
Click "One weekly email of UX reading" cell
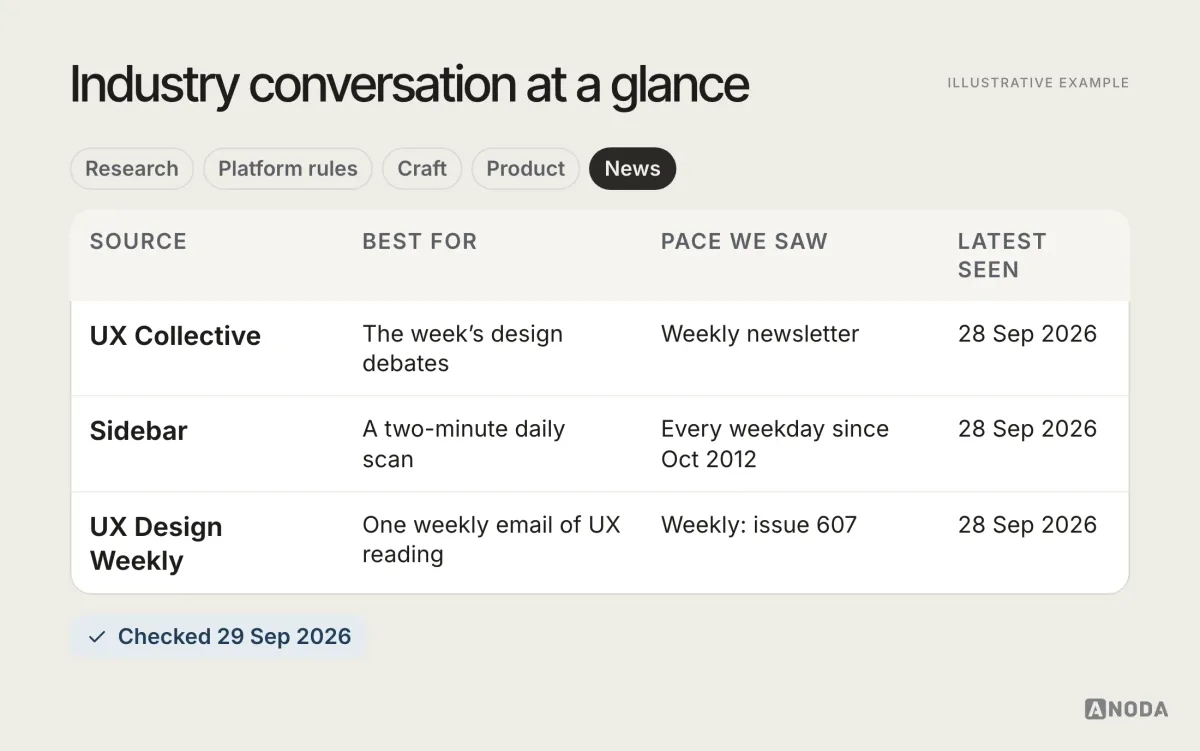pyautogui.click(x=491, y=539)
